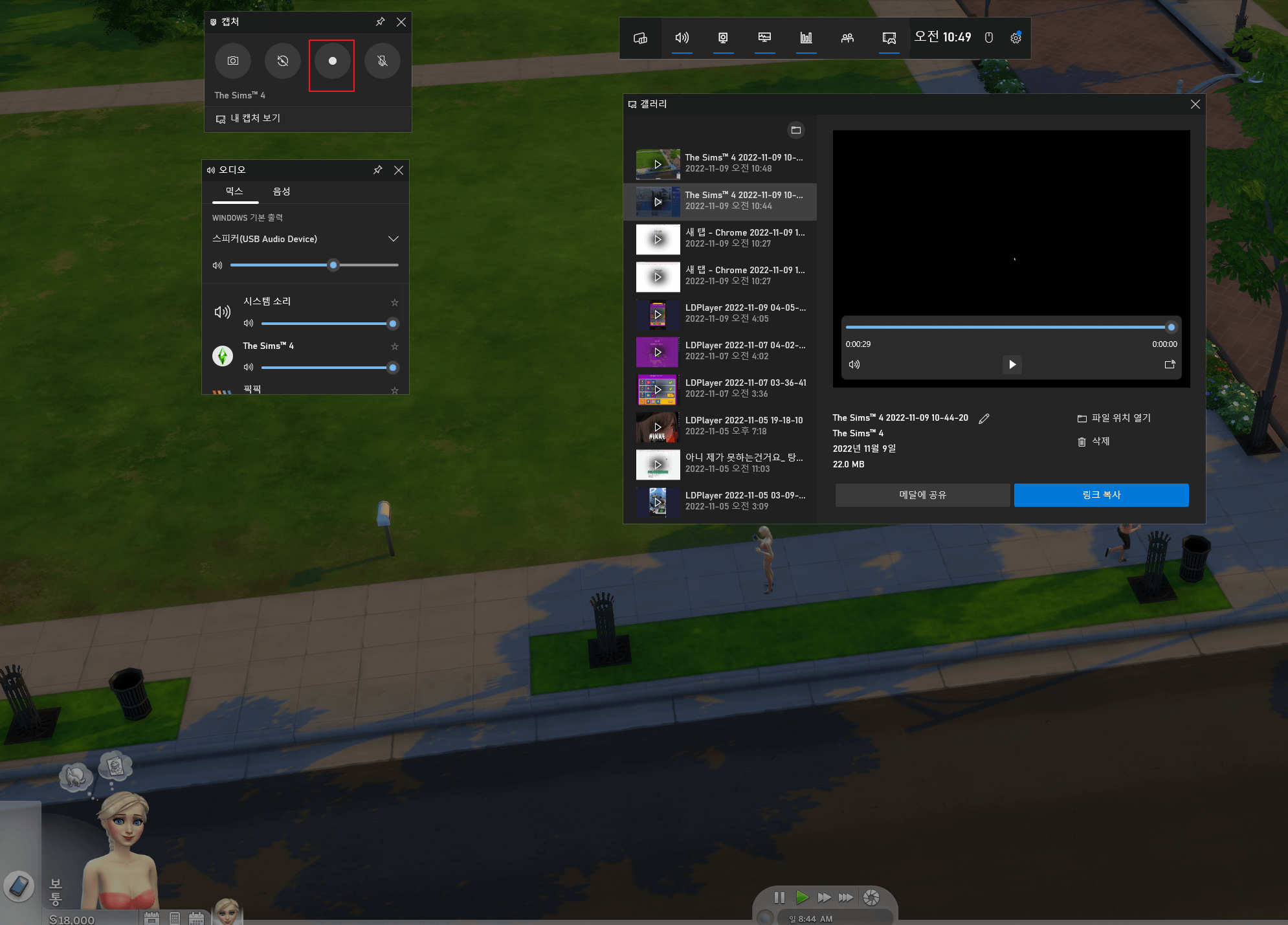Rename clip with the pencil icon
Viewport: 1288px width, 925px height.
pos(984,419)
